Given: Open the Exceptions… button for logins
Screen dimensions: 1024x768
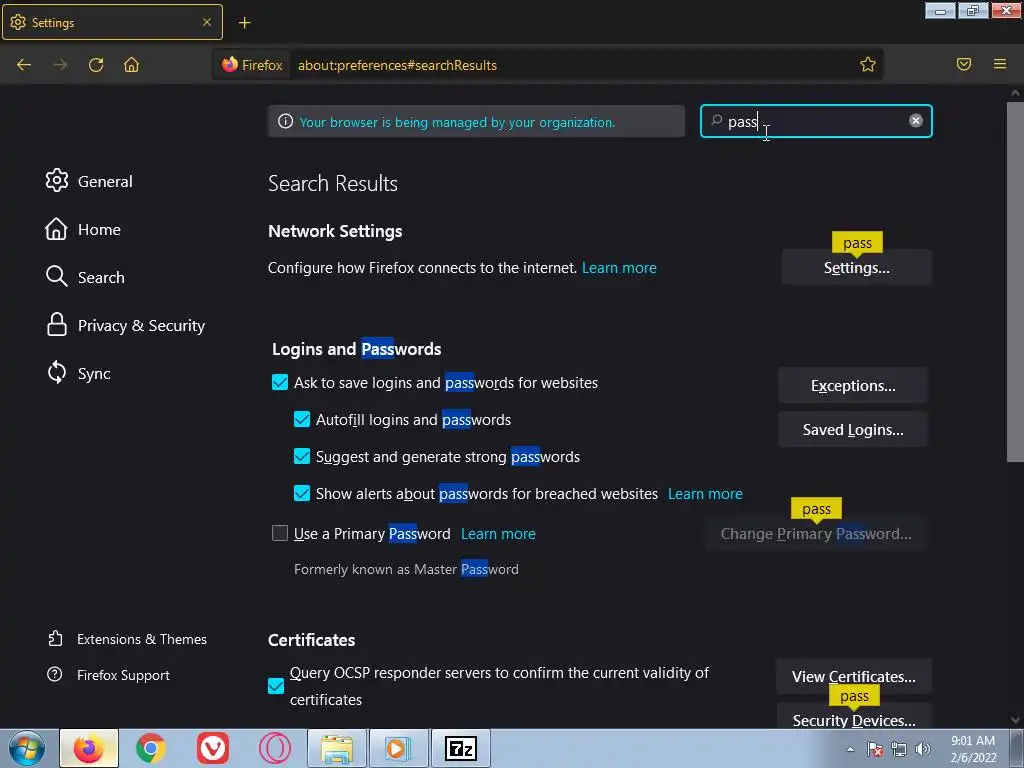Looking at the screenshot, I should click(x=852, y=385).
